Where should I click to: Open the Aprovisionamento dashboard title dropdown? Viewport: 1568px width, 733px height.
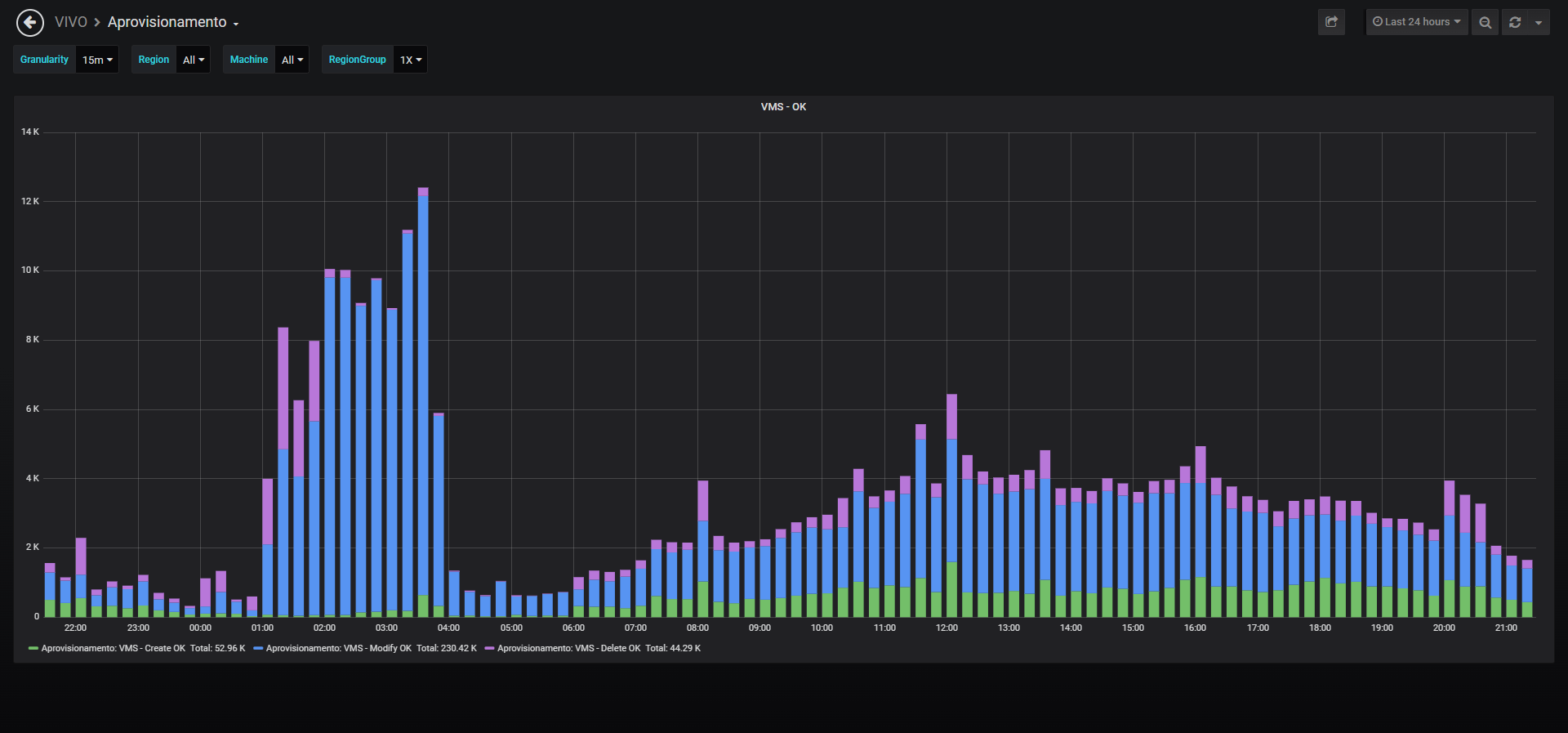[x=173, y=22]
